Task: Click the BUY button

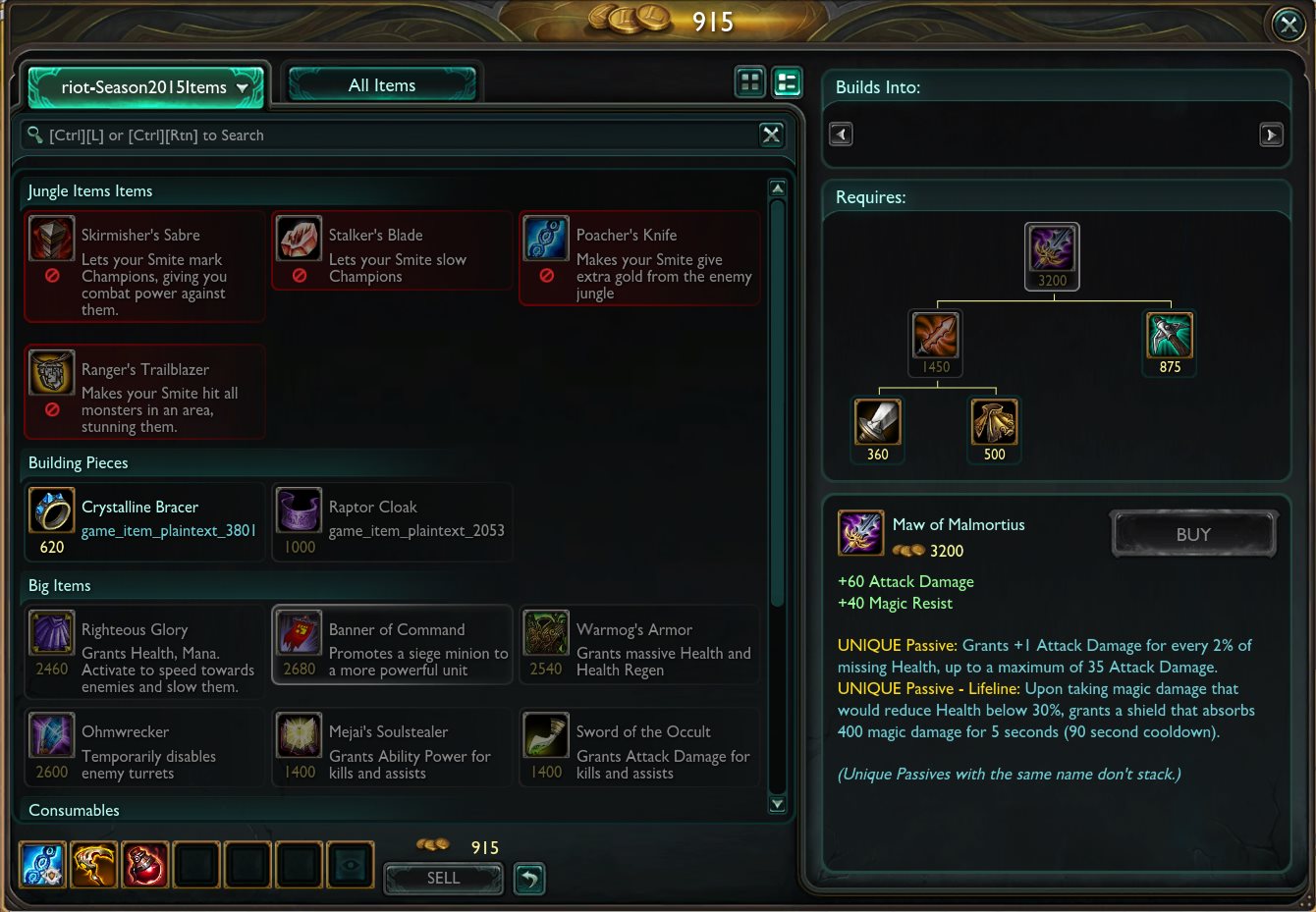Action: click(x=1193, y=535)
